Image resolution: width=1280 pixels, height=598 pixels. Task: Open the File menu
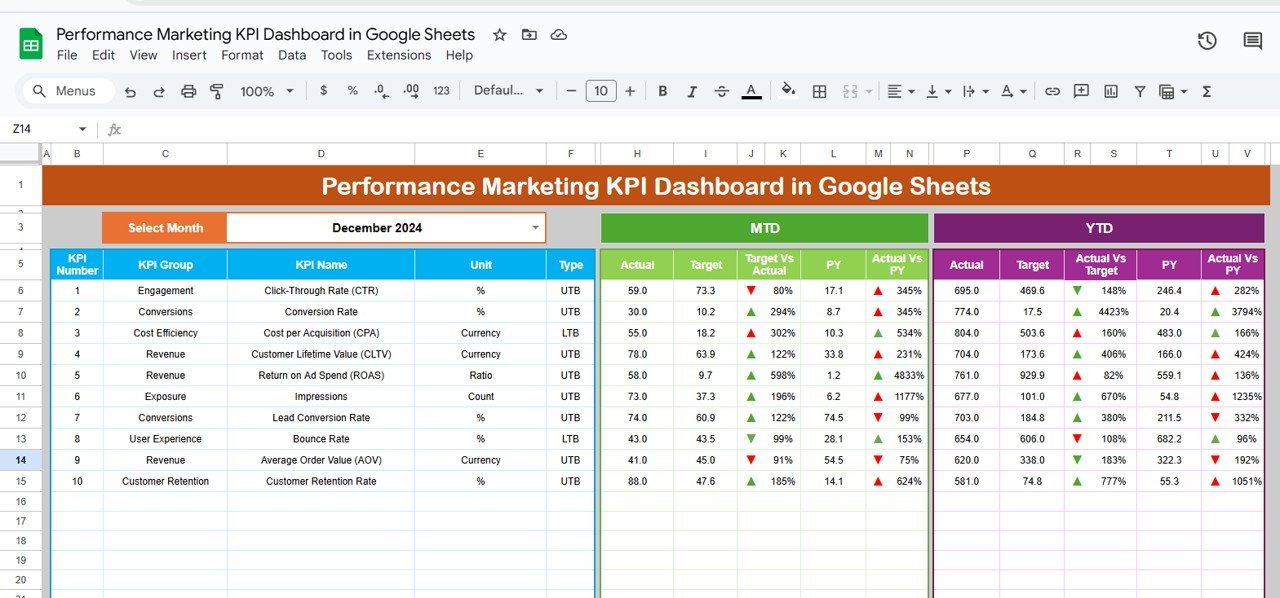point(67,55)
